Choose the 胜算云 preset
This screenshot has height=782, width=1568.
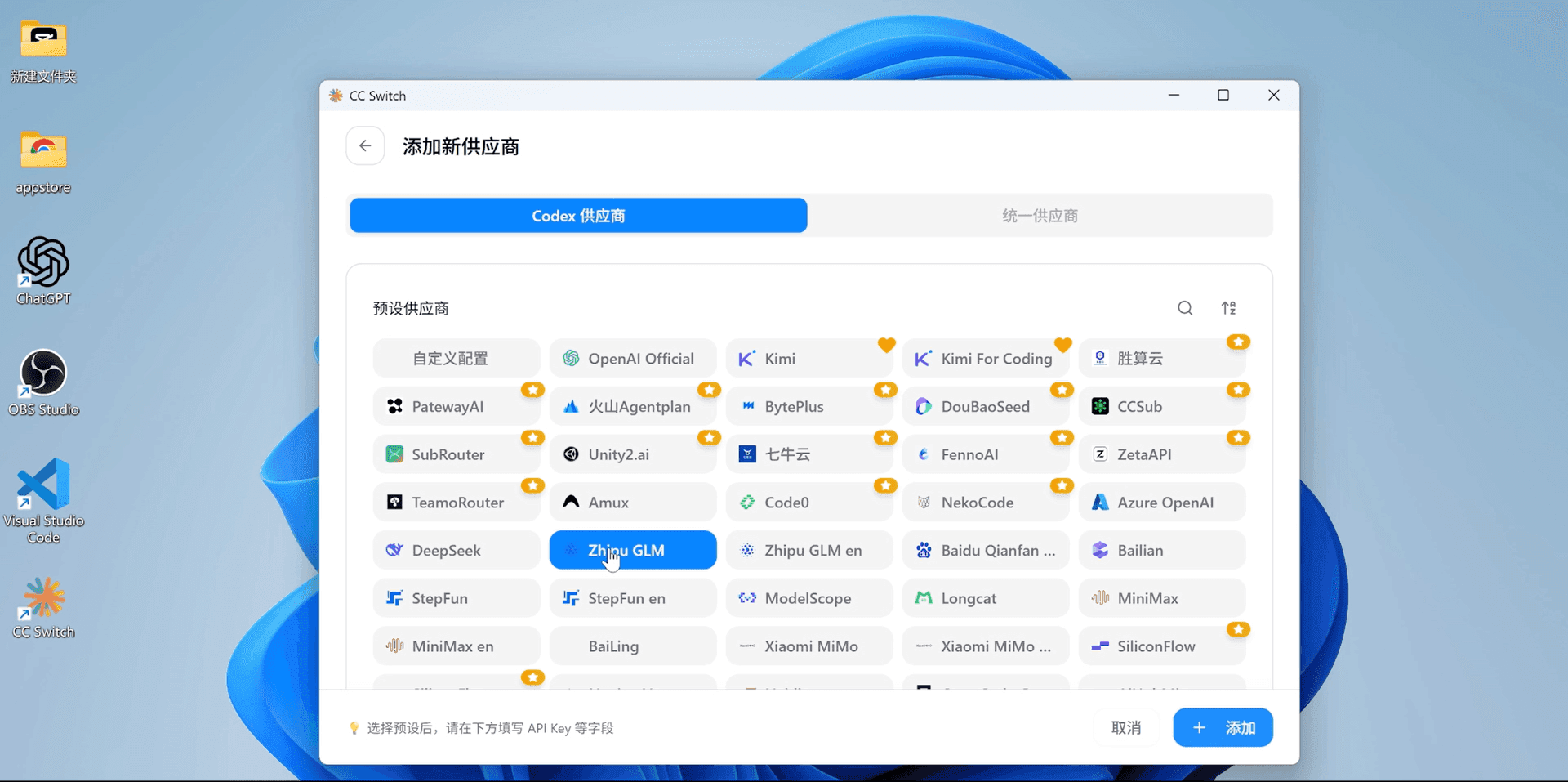[x=1162, y=359]
